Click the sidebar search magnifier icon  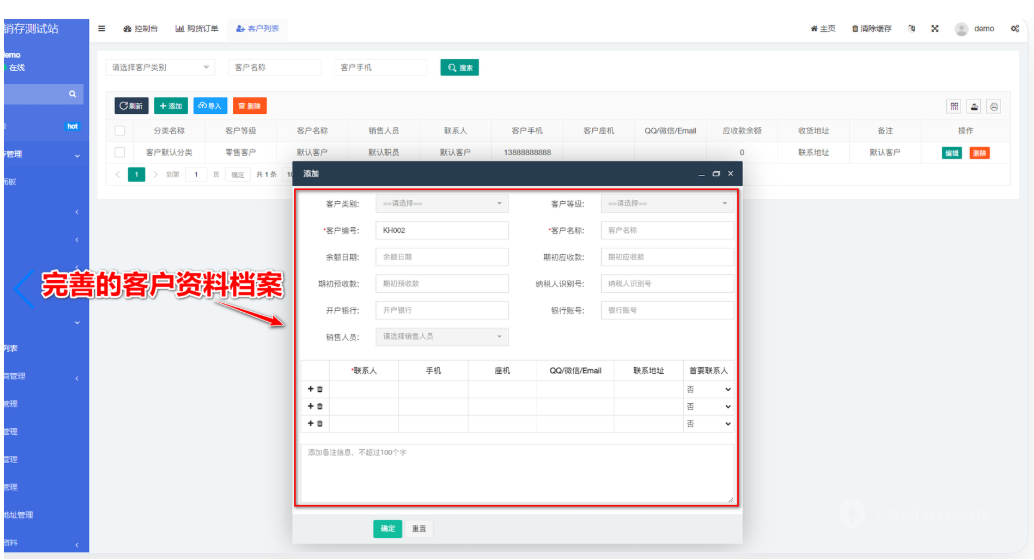click(x=72, y=94)
